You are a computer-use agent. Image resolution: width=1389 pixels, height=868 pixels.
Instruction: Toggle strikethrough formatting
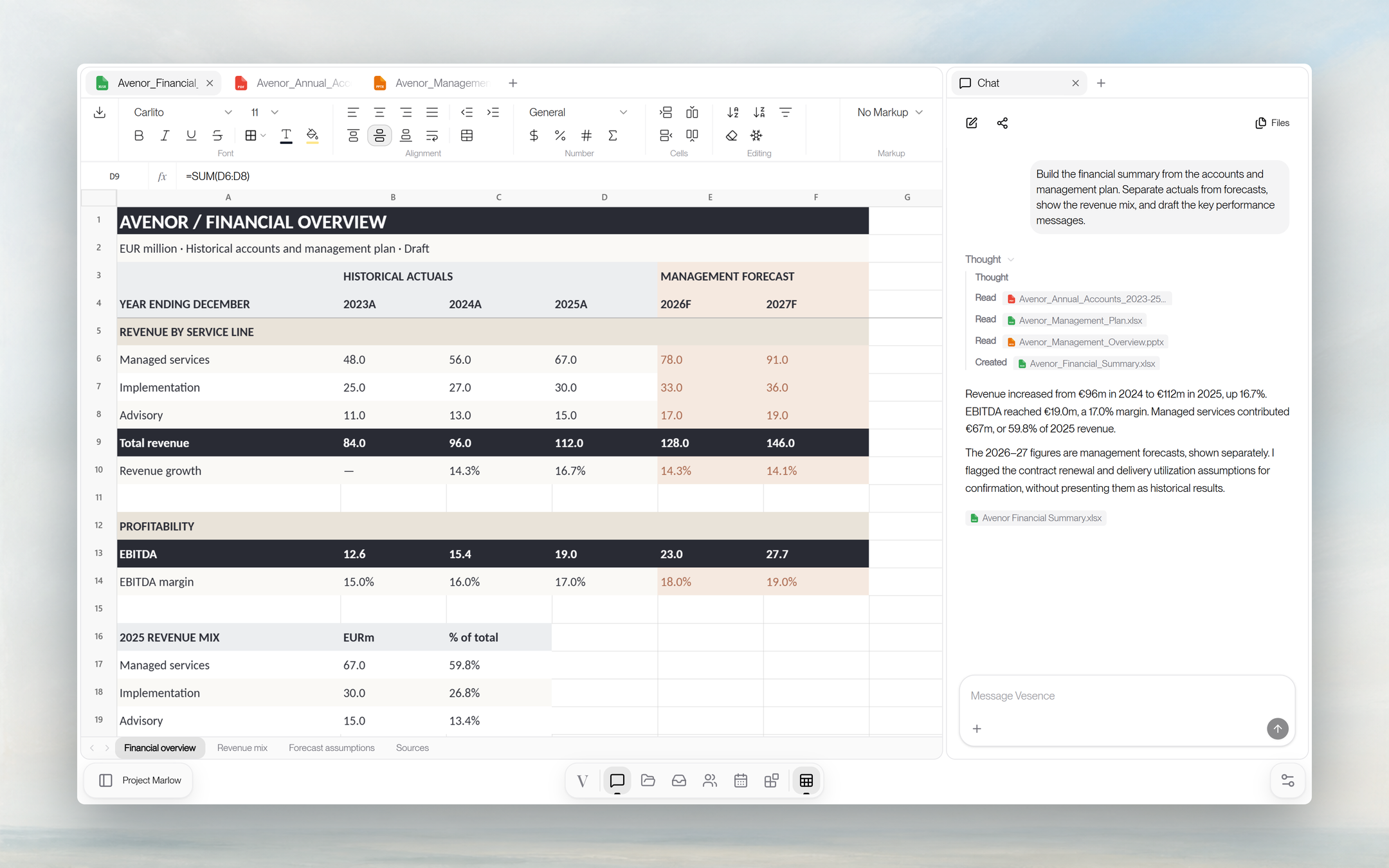[x=217, y=136]
